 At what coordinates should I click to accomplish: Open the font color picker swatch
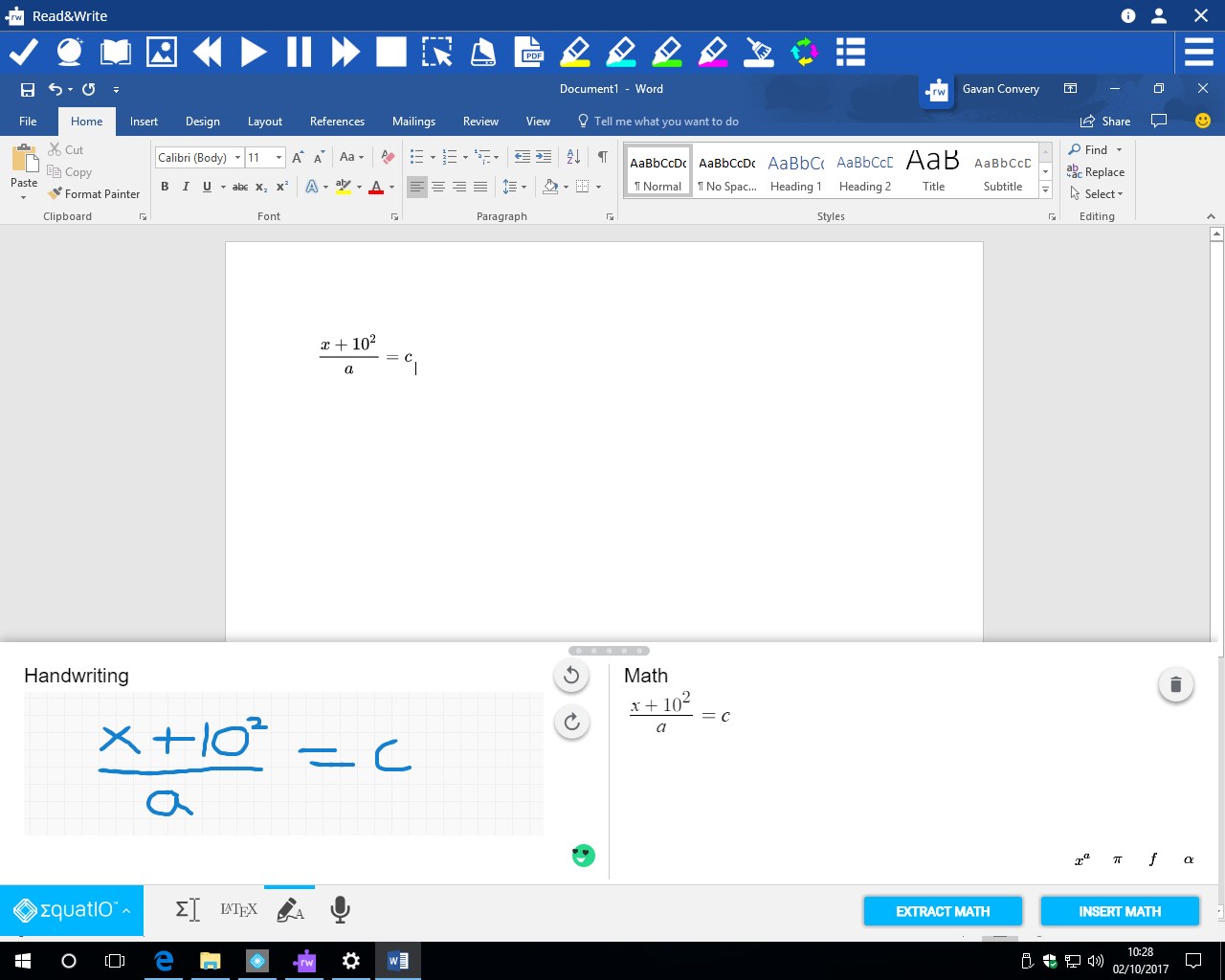pos(378,187)
